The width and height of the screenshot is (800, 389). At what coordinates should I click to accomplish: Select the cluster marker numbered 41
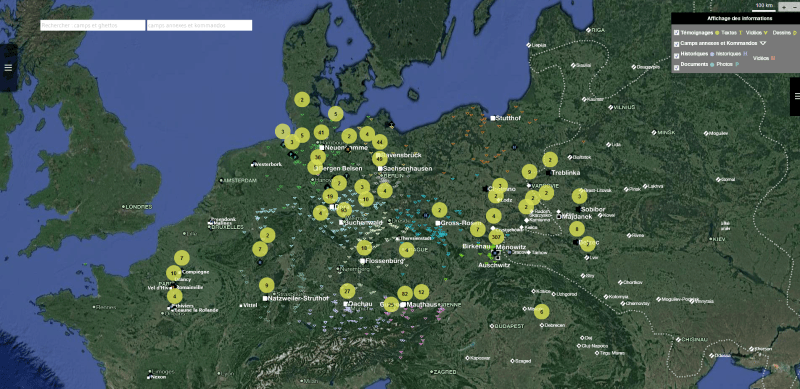click(x=321, y=132)
